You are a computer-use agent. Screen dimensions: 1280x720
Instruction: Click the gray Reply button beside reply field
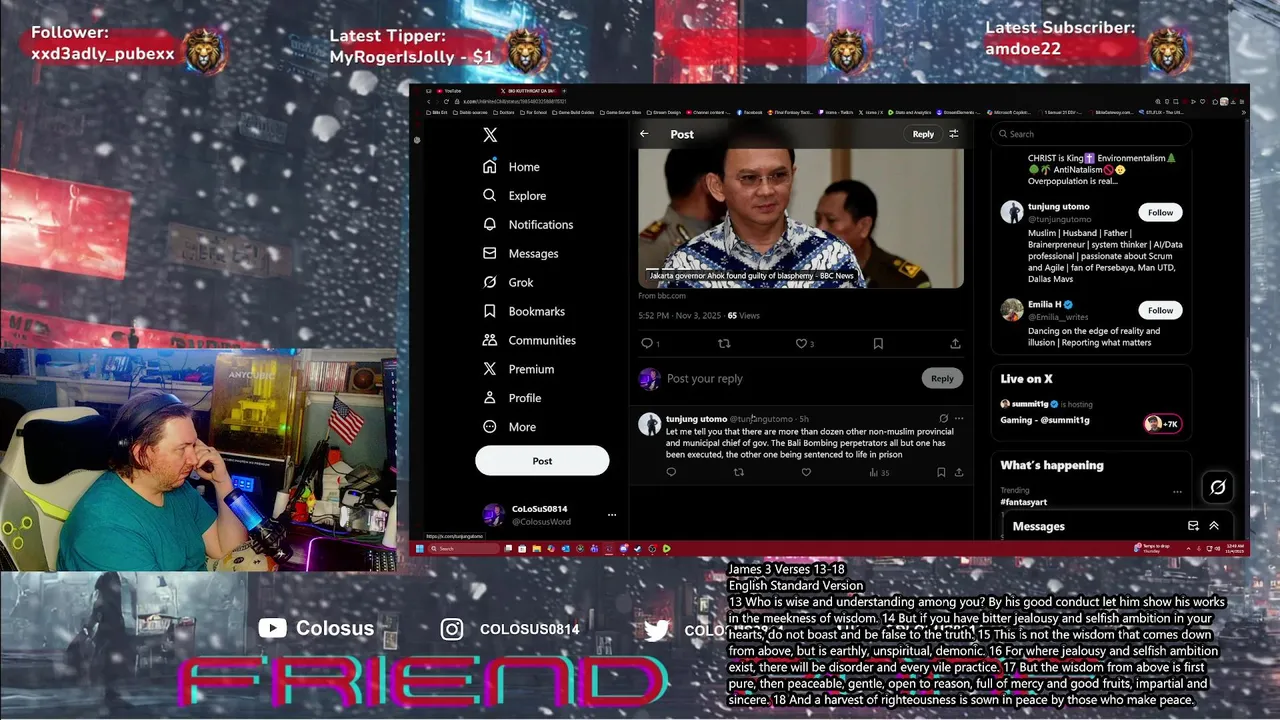pos(942,378)
